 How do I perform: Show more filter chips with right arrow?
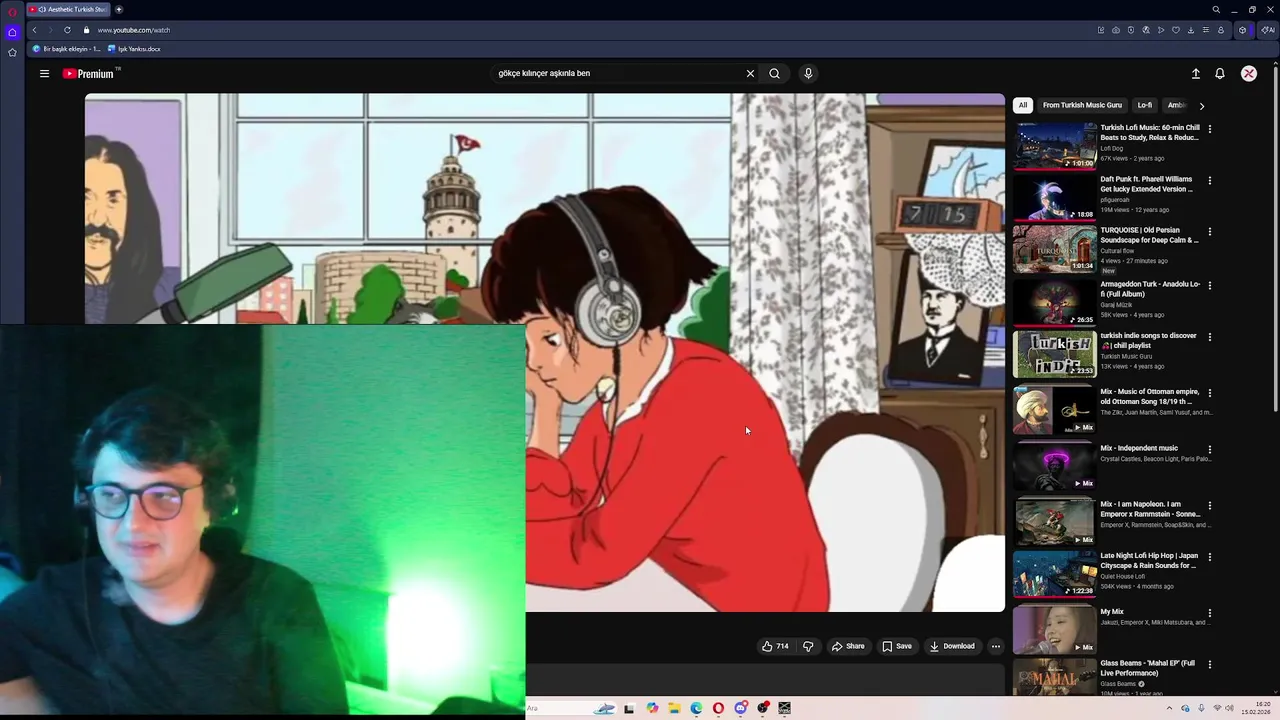coord(1201,105)
